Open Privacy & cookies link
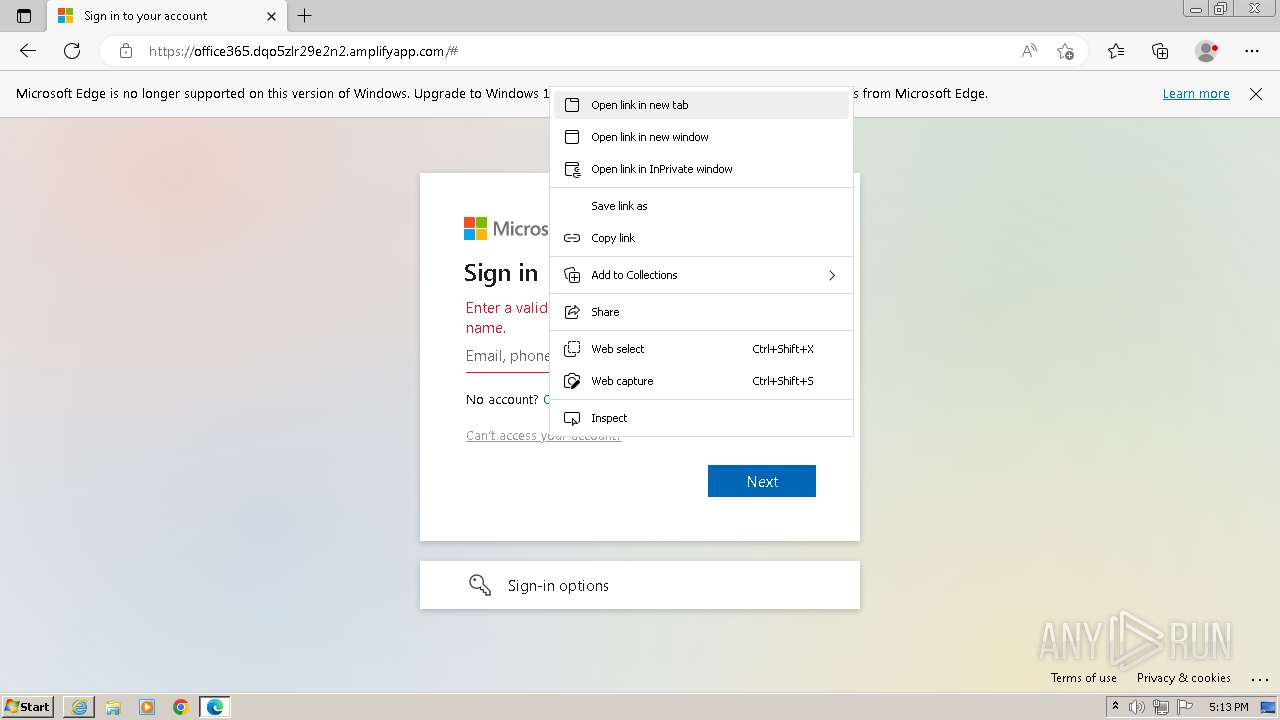Viewport: 1280px width, 720px height. tap(1184, 678)
